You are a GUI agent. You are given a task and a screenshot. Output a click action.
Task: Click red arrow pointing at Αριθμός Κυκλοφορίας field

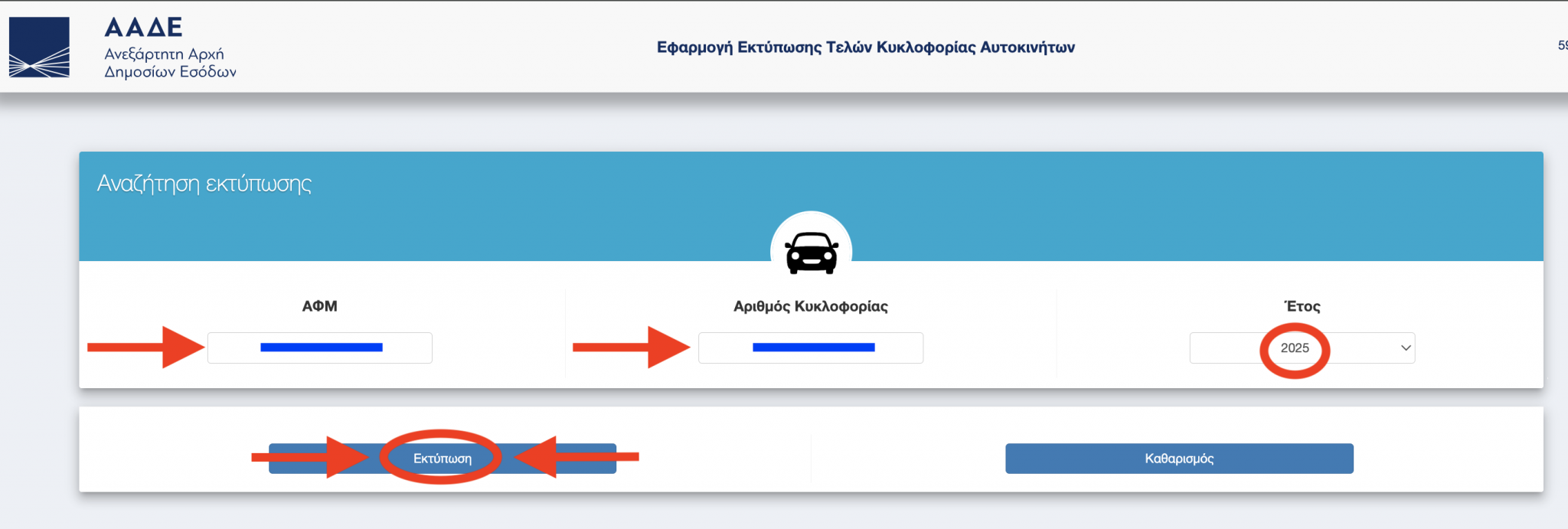(x=631, y=347)
